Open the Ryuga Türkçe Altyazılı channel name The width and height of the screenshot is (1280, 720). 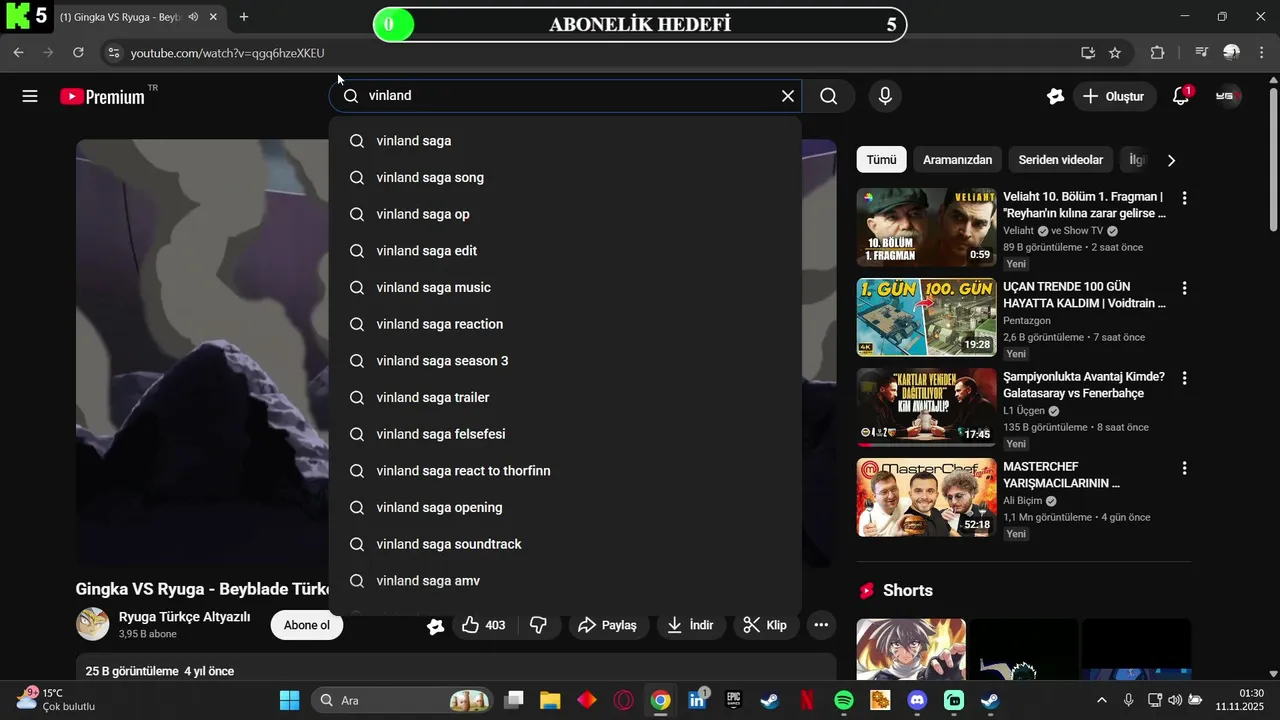pyautogui.click(x=184, y=617)
